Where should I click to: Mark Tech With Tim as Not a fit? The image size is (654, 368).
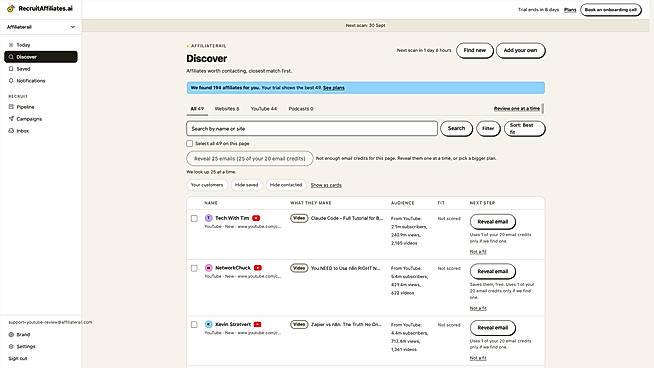pyautogui.click(x=478, y=252)
